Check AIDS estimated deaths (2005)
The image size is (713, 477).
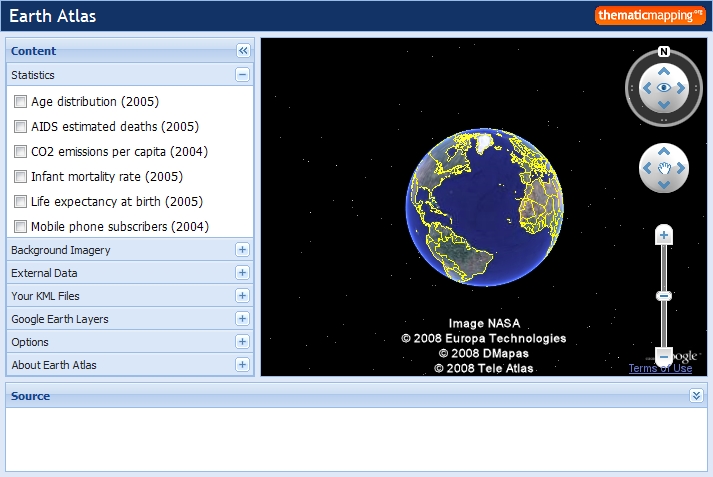tap(20, 126)
